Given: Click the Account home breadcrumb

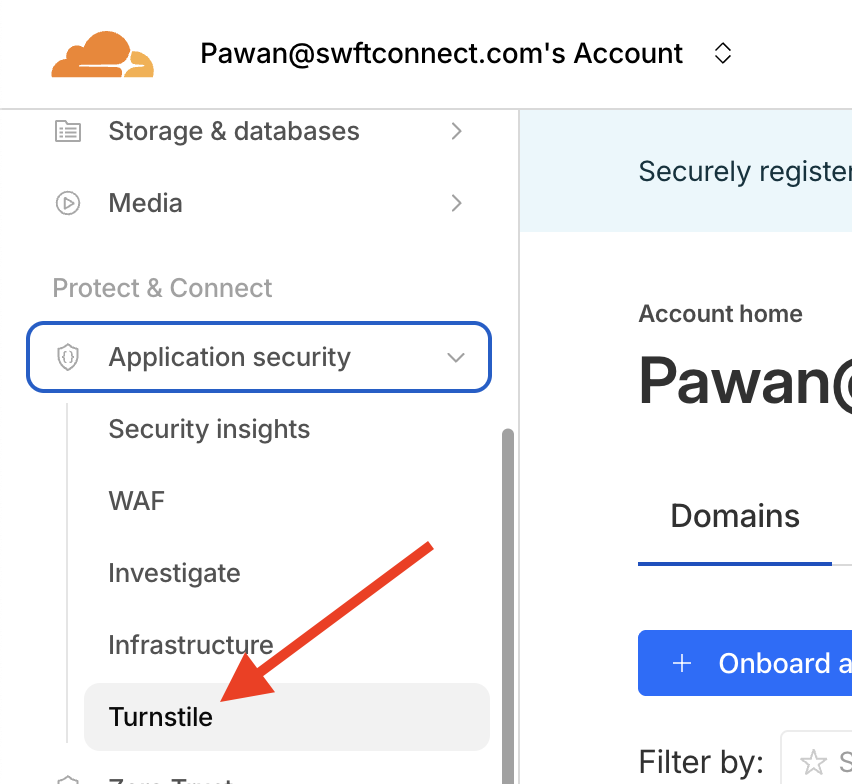Looking at the screenshot, I should click(x=720, y=314).
